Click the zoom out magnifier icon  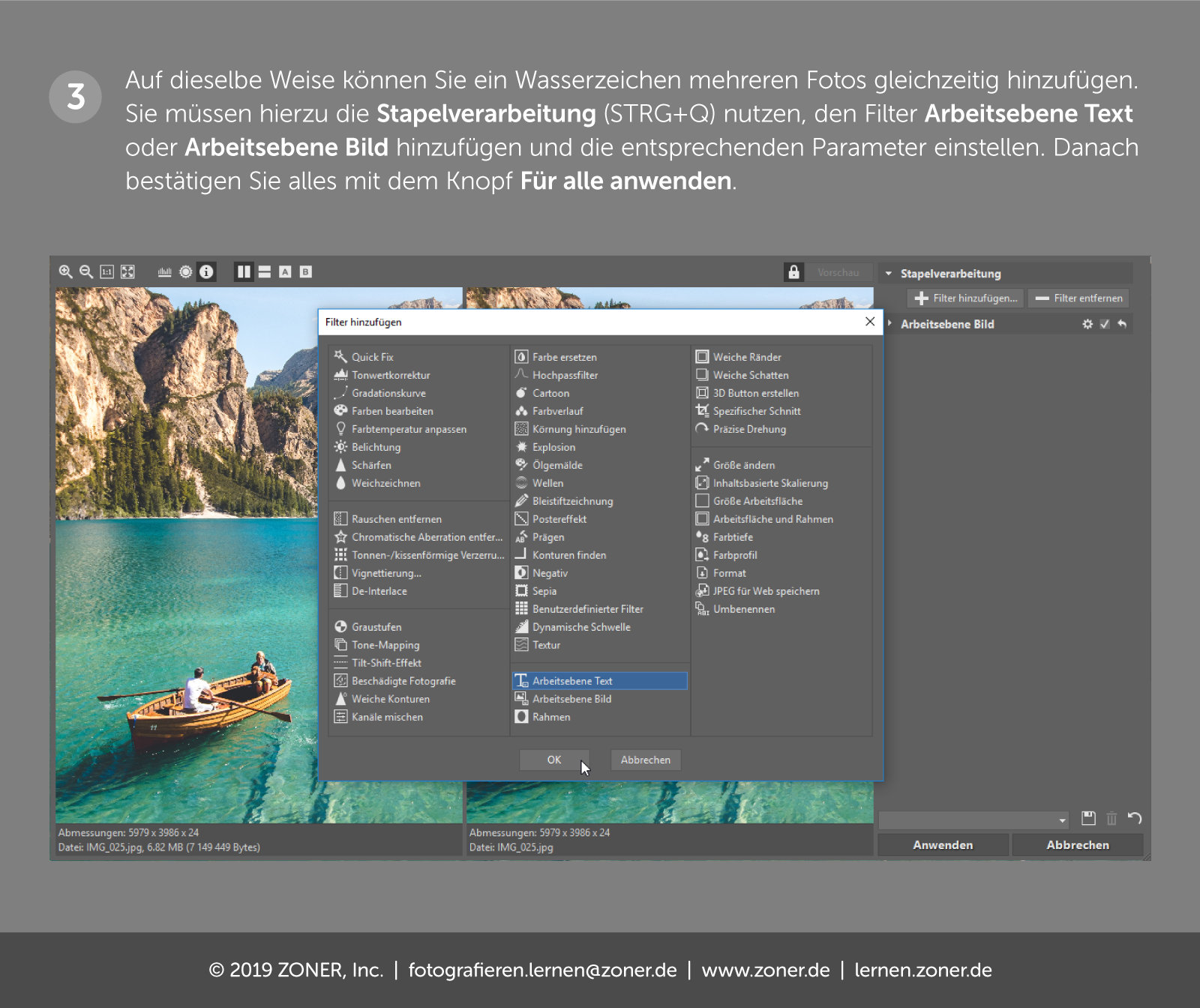(86, 272)
